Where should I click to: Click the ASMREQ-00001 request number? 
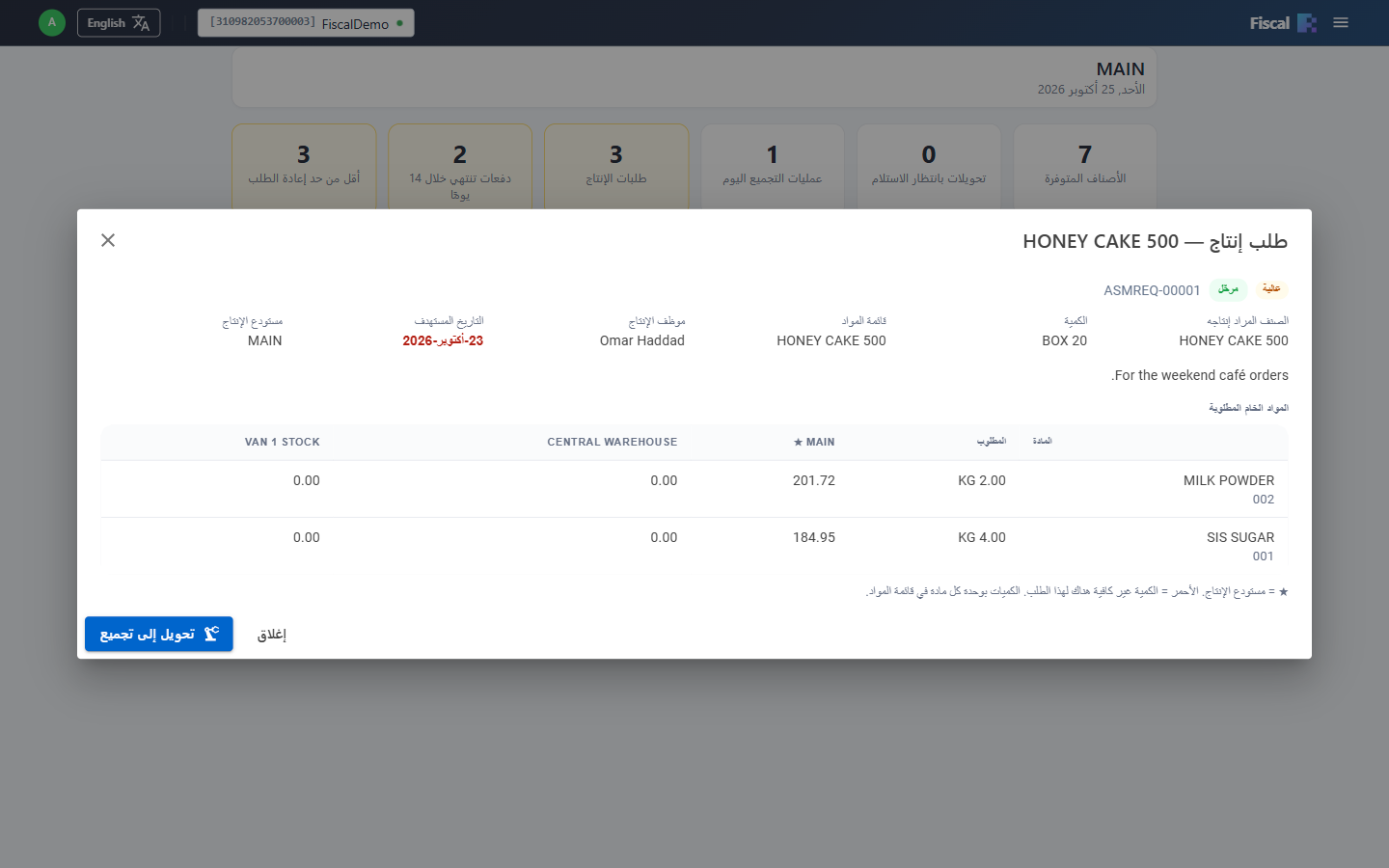1152,290
